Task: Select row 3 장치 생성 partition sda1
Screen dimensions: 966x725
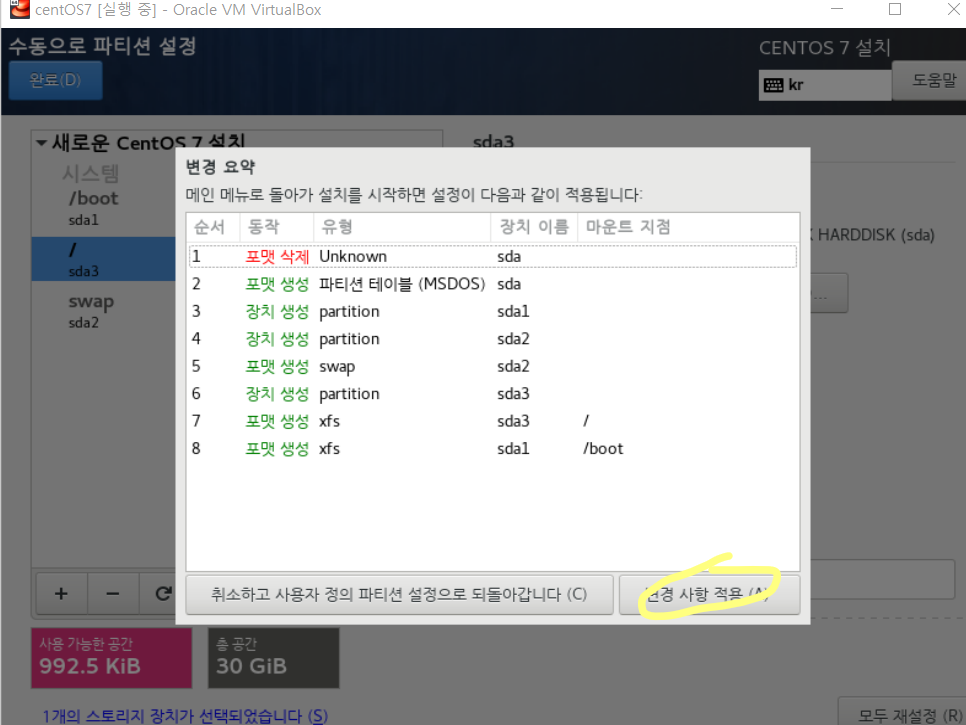Action: point(493,311)
